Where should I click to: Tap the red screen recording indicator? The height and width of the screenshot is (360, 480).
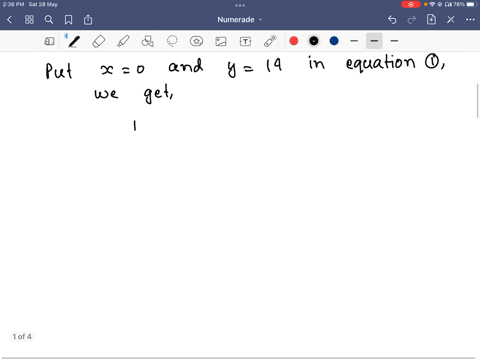click(411, 4)
